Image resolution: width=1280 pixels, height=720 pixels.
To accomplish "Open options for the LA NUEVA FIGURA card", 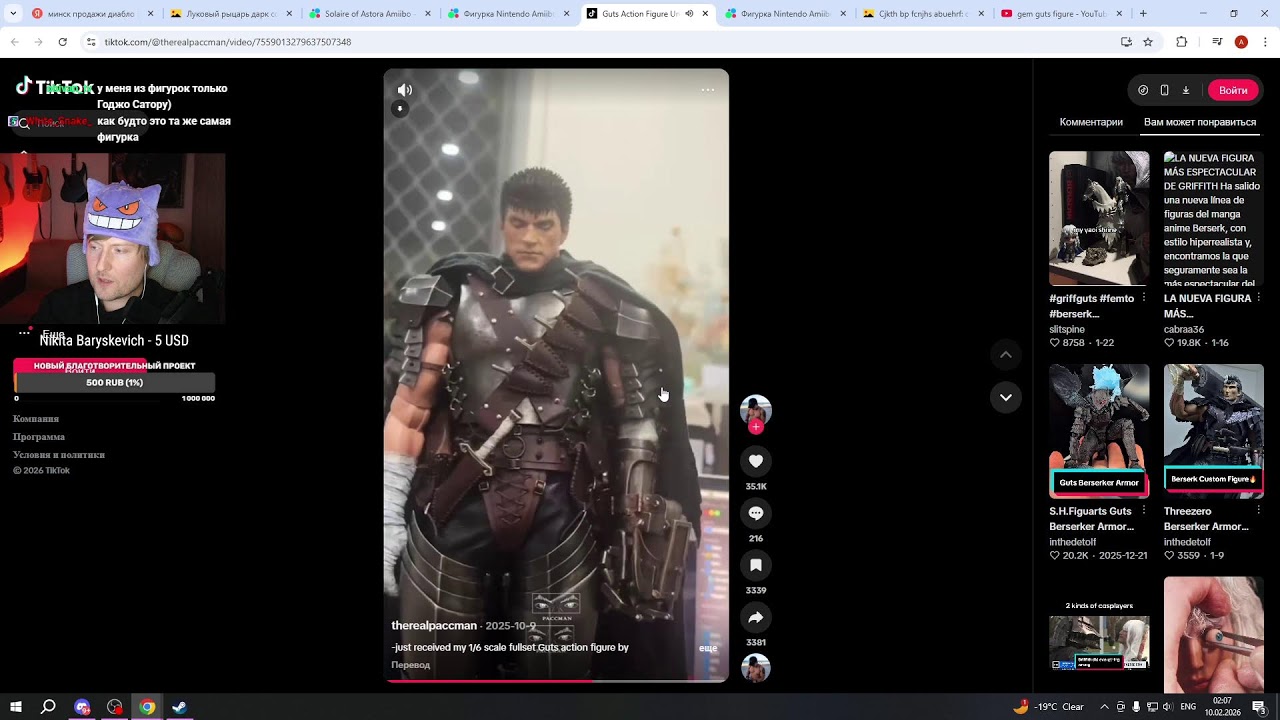I will [x=1259, y=298].
